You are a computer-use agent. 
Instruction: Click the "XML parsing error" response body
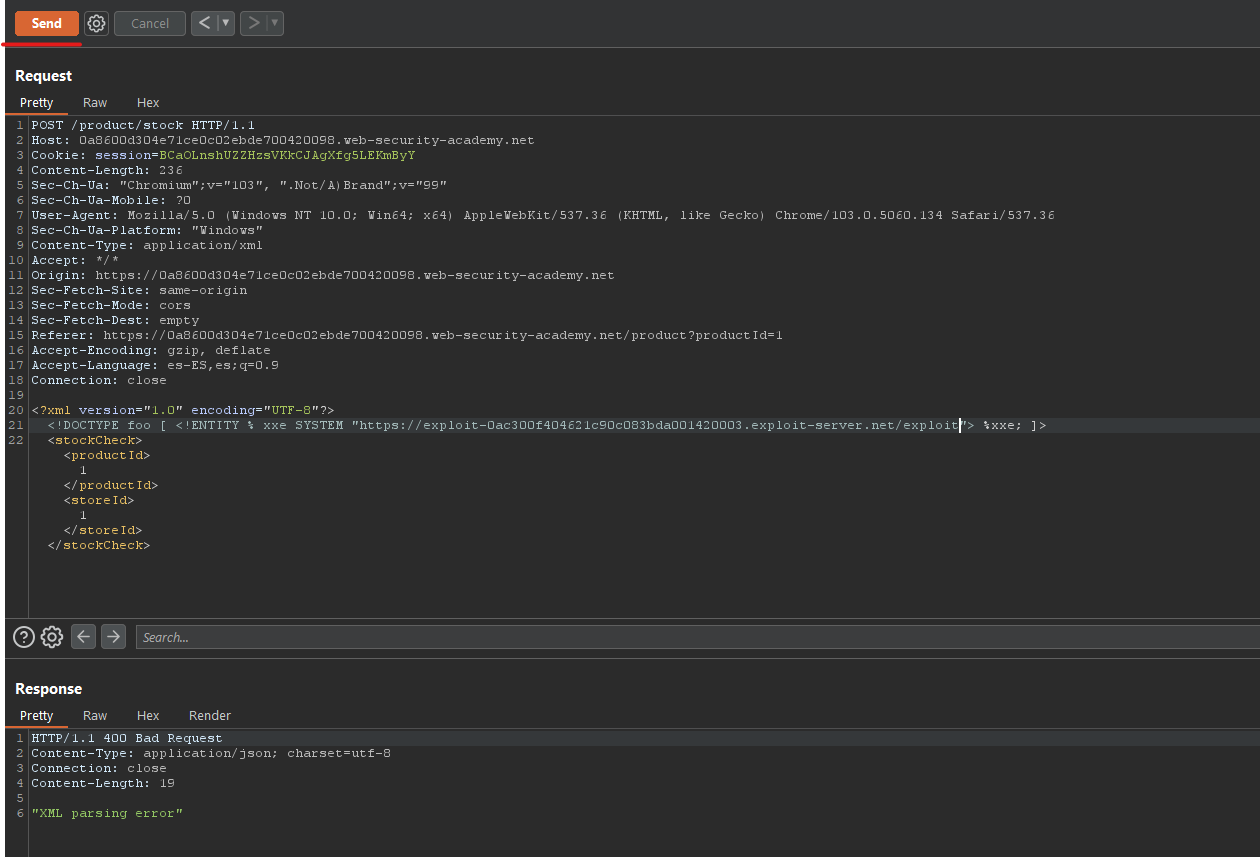click(107, 813)
